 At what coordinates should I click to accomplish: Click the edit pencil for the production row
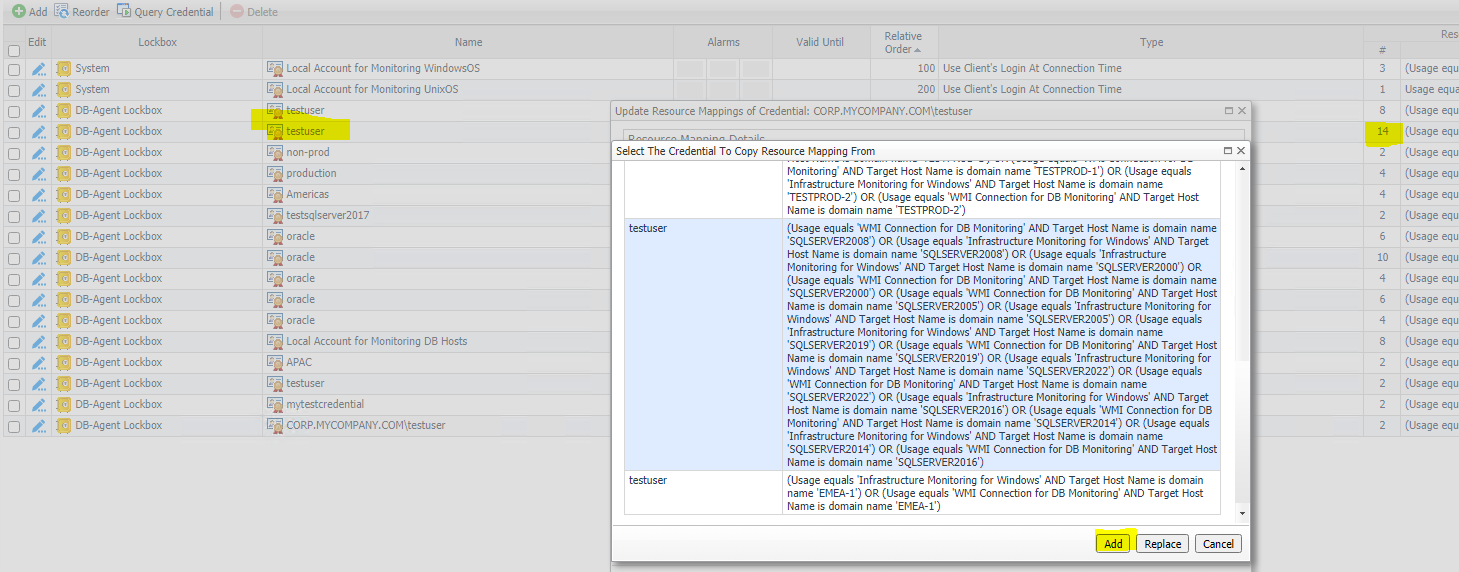(39, 174)
